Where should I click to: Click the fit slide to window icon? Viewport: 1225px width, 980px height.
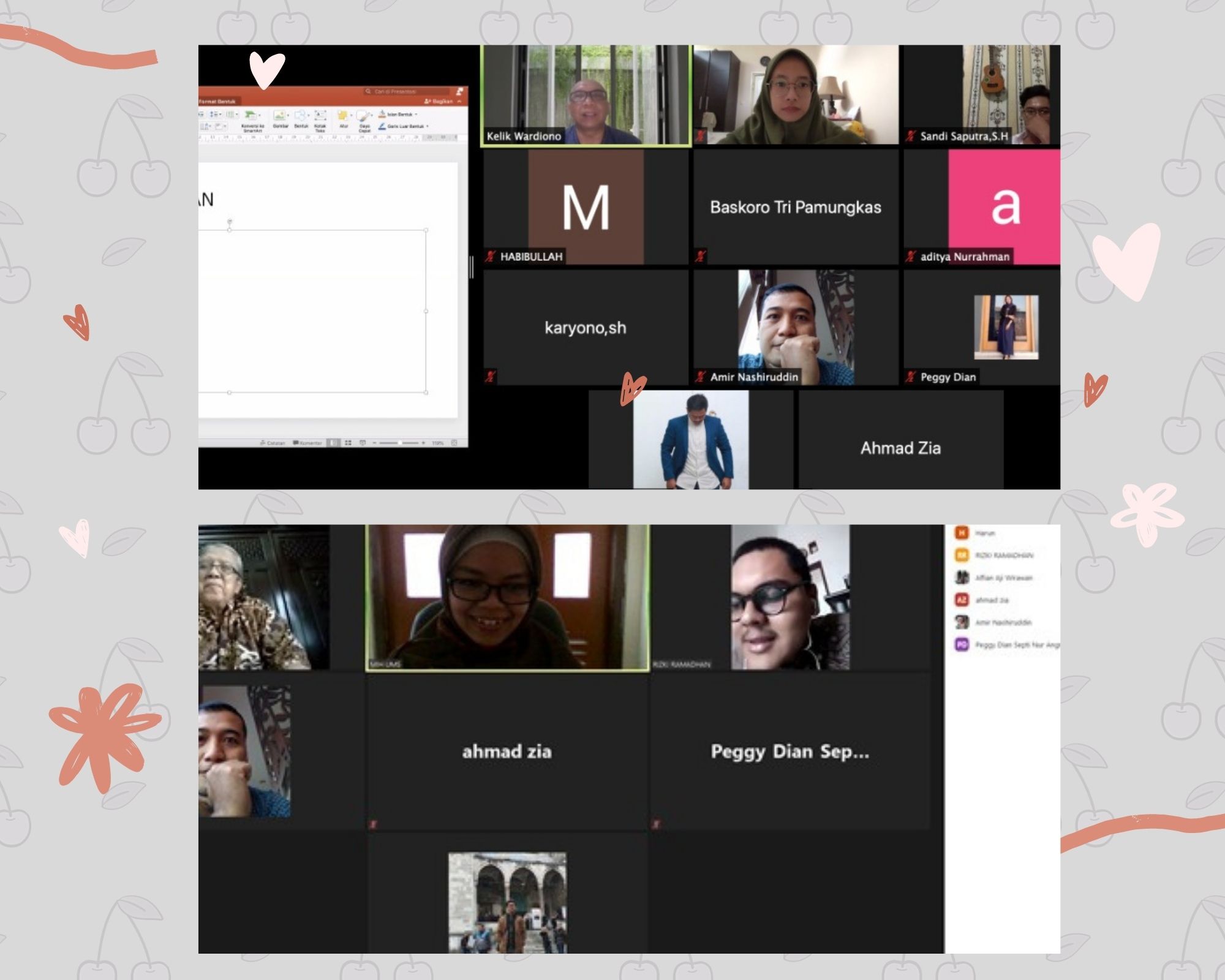pos(454,443)
